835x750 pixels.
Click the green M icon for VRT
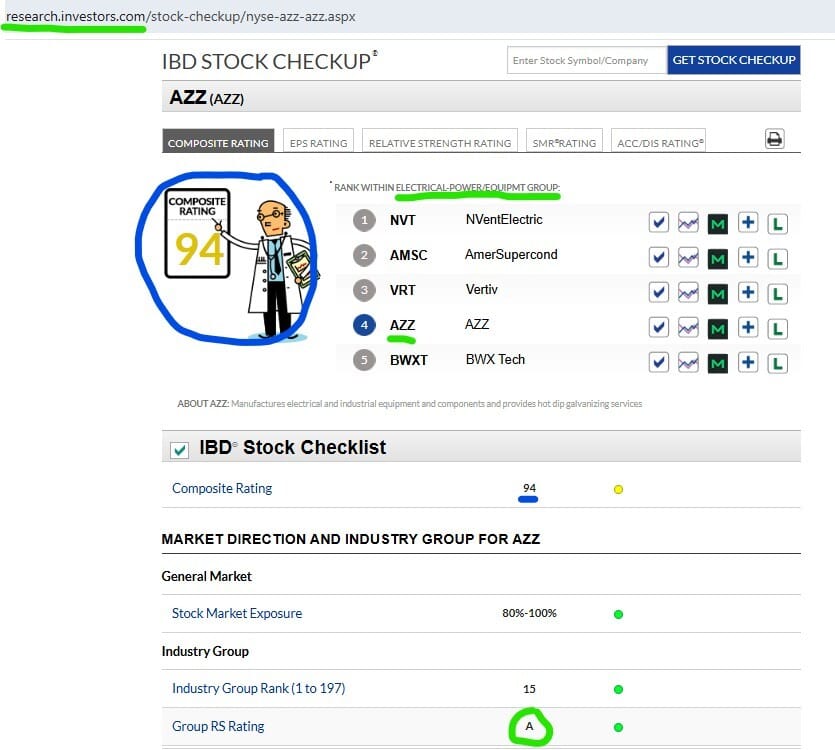718,294
